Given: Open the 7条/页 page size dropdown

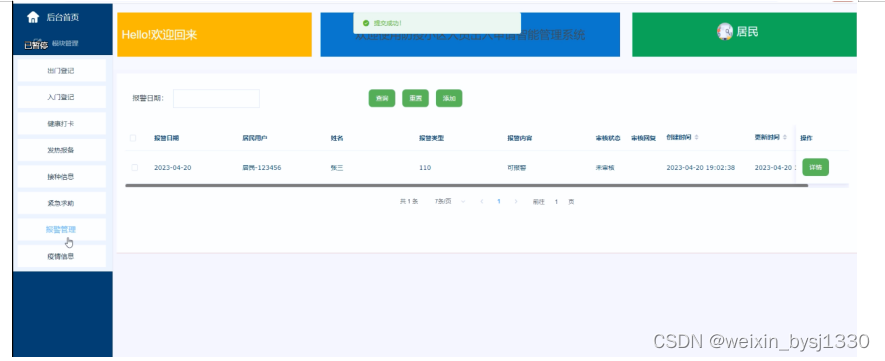Looking at the screenshot, I should (x=450, y=201).
